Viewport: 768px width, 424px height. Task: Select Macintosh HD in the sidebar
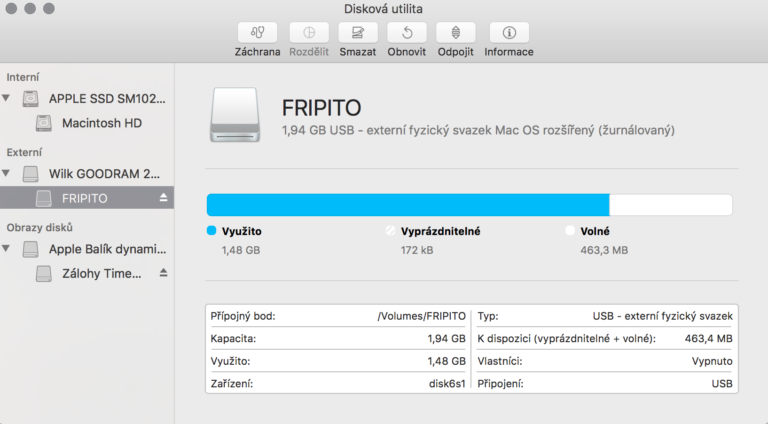101,123
